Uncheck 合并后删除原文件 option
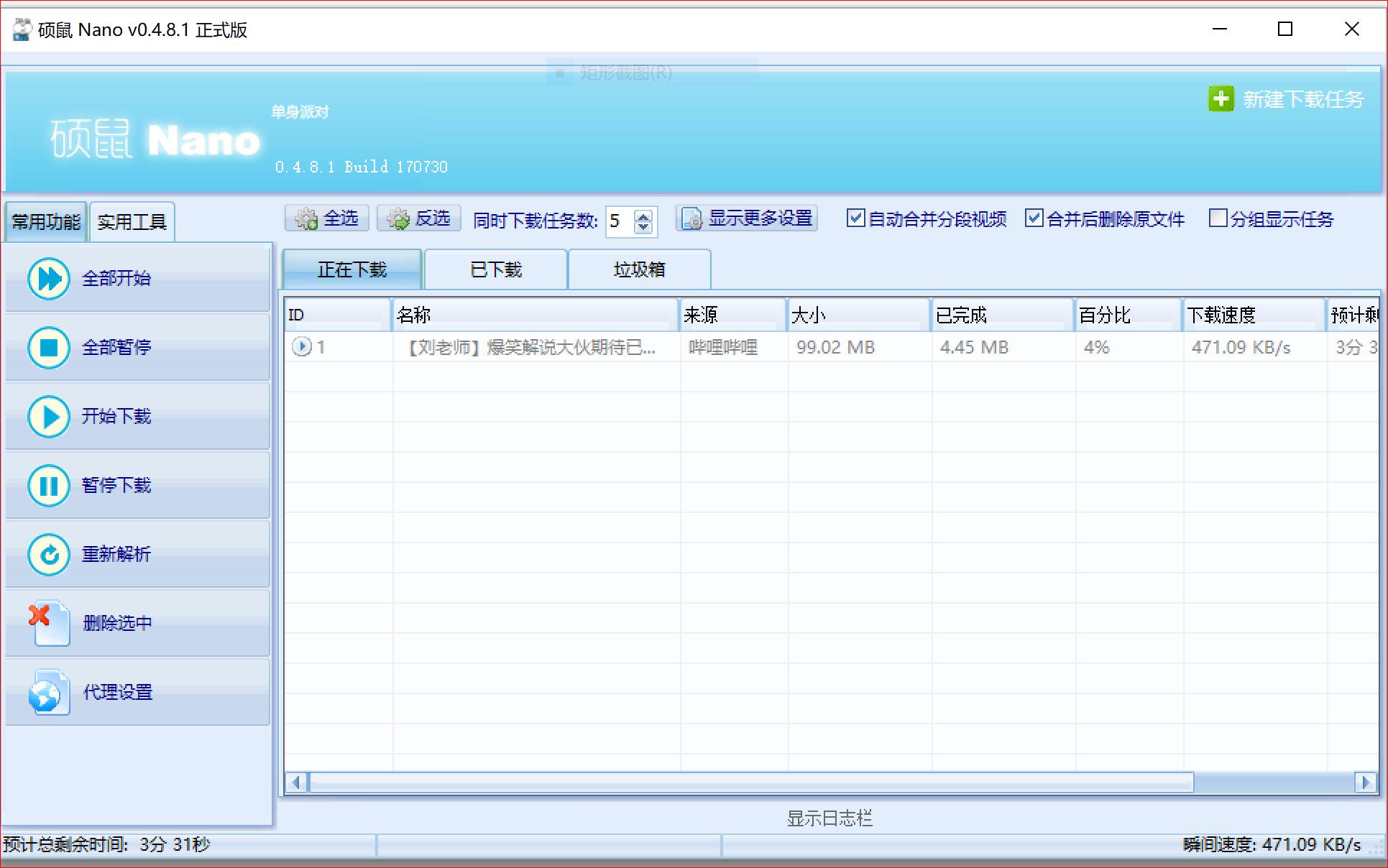 1035,218
